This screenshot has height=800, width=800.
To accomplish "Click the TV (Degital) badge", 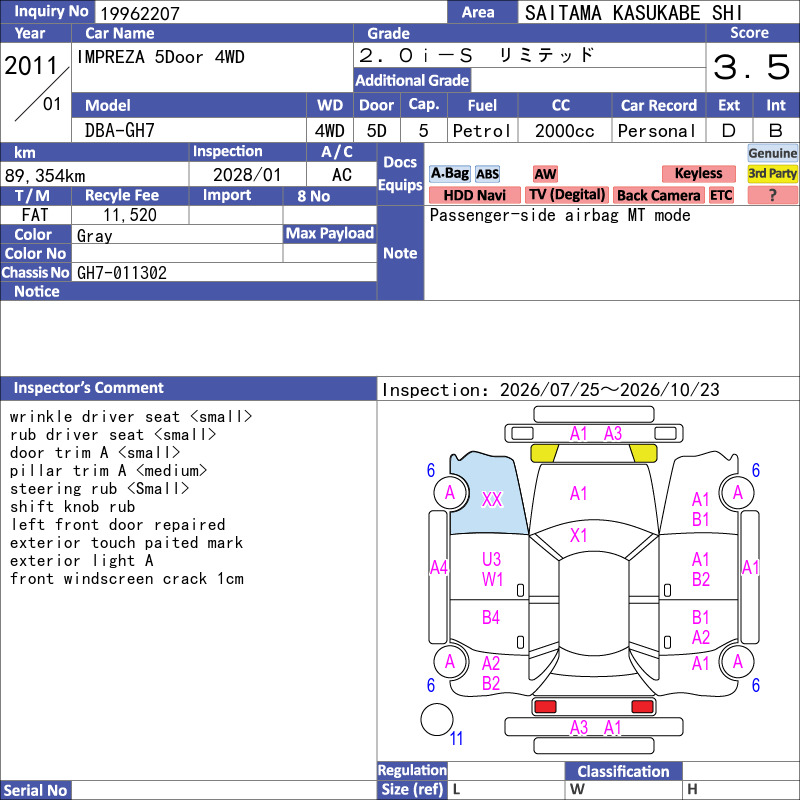I will [x=567, y=195].
